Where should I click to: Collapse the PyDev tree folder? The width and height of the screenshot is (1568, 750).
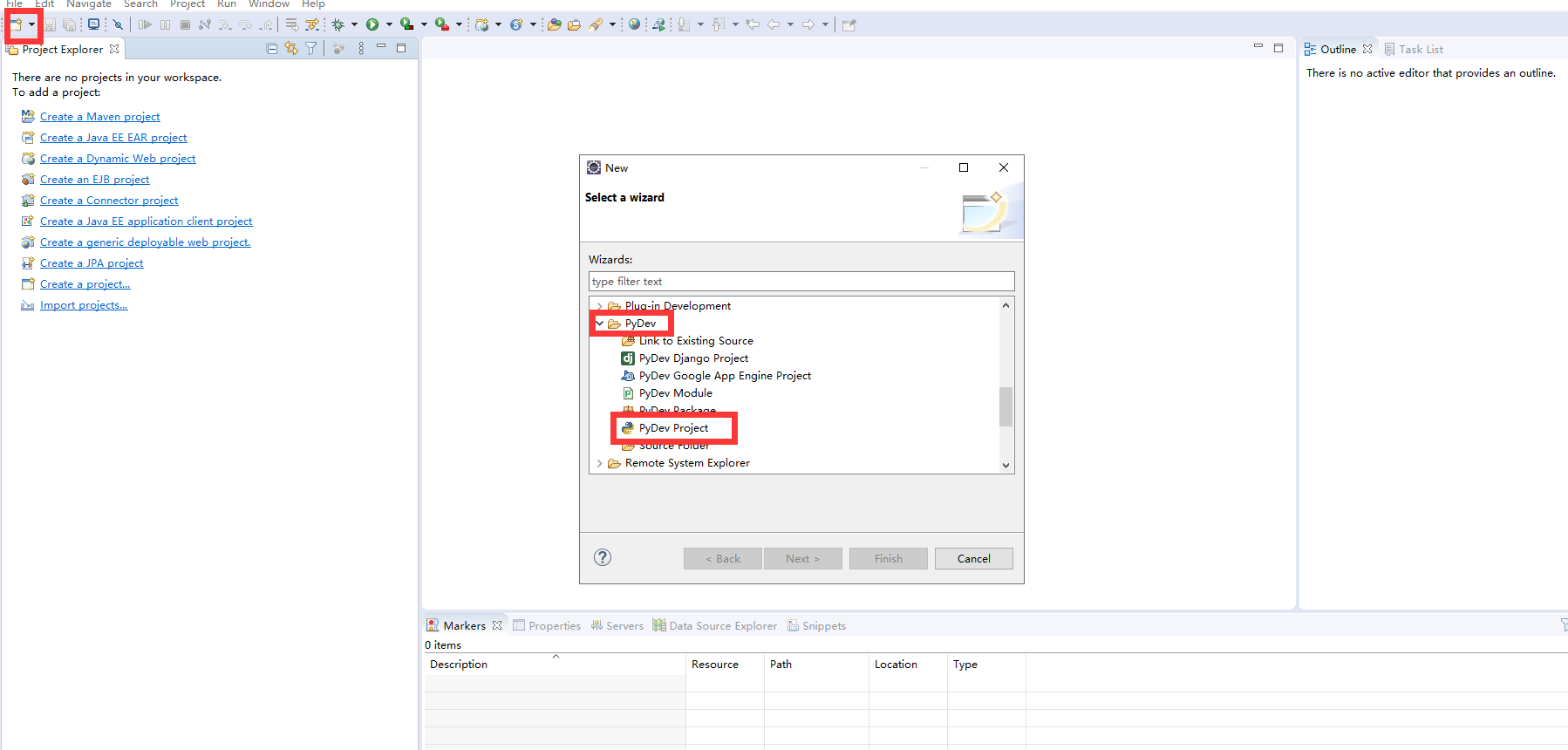point(600,324)
